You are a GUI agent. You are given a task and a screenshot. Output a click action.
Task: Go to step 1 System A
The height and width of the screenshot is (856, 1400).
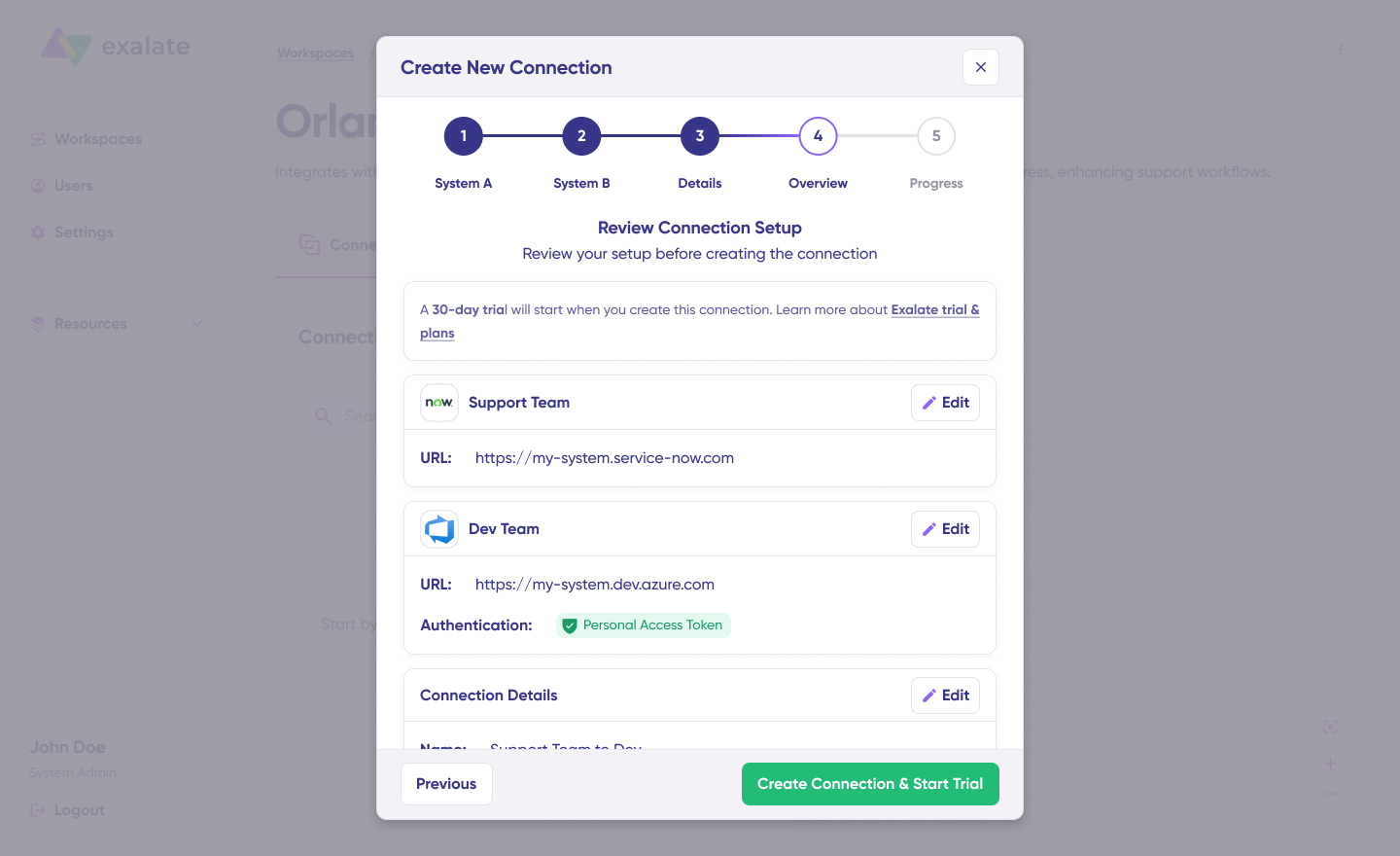click(x=464, y=136)
